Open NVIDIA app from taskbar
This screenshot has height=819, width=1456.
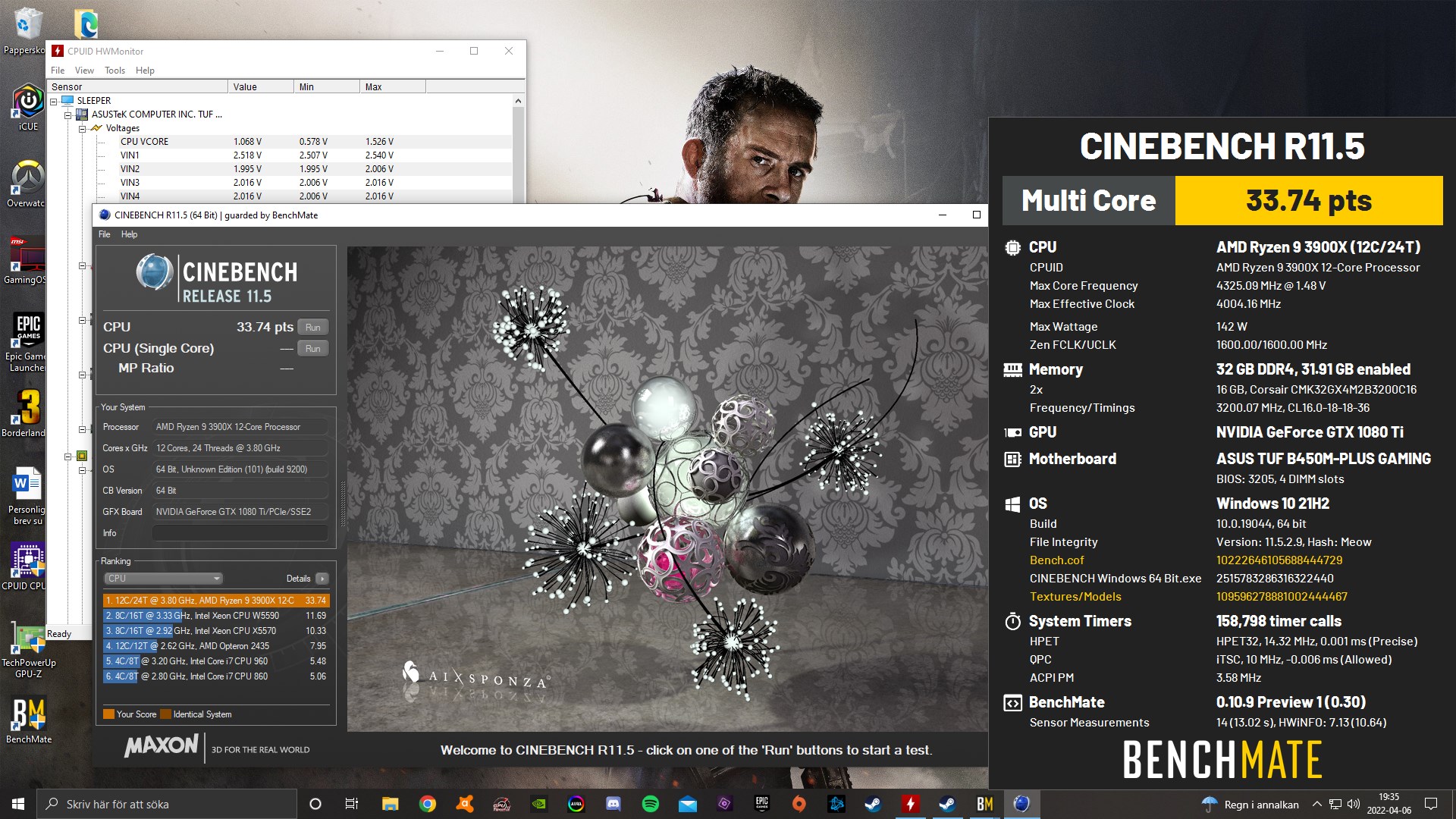(x=539, y=804)
